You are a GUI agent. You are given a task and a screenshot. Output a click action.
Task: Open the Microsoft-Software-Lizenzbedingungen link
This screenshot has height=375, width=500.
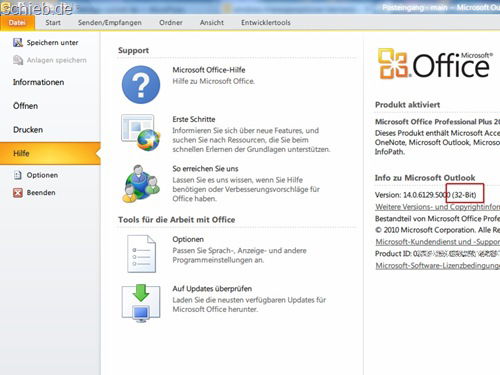pos(437,266)
